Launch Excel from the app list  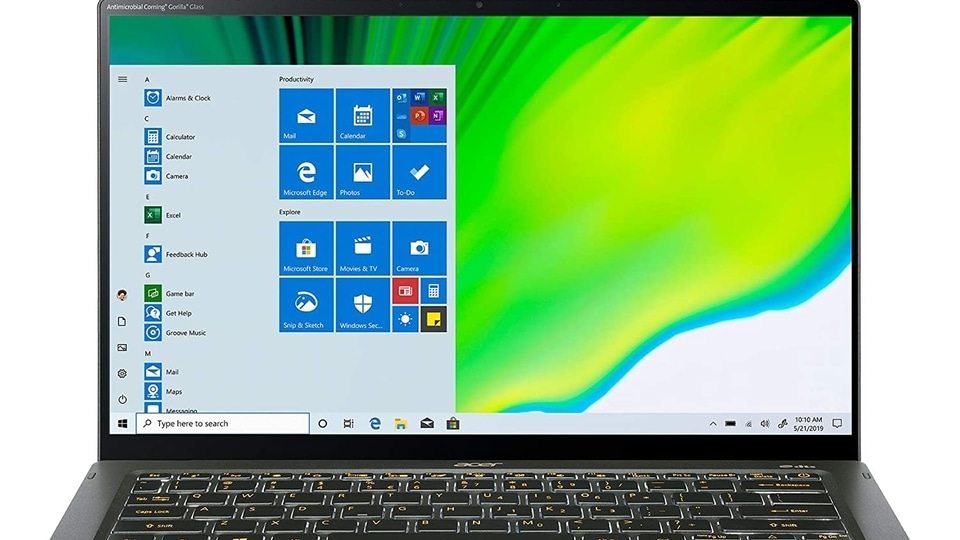click(163, 216)
